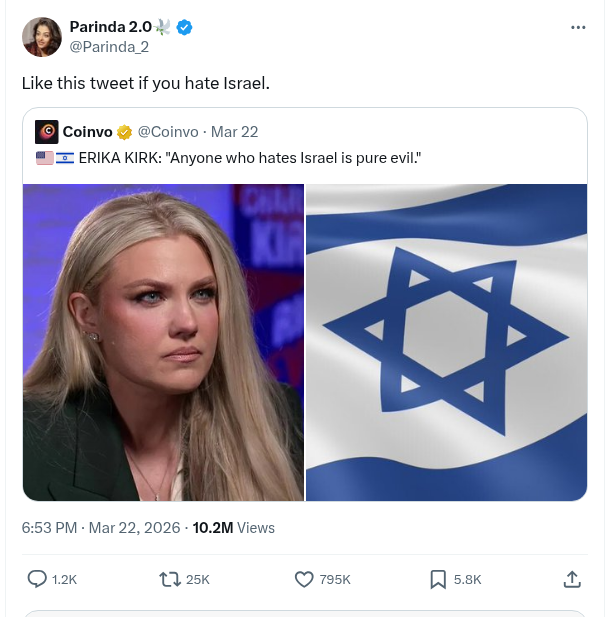Like the tweet with the heart icon
Viewport: 608px width, 617px height.
click(305, 578)
